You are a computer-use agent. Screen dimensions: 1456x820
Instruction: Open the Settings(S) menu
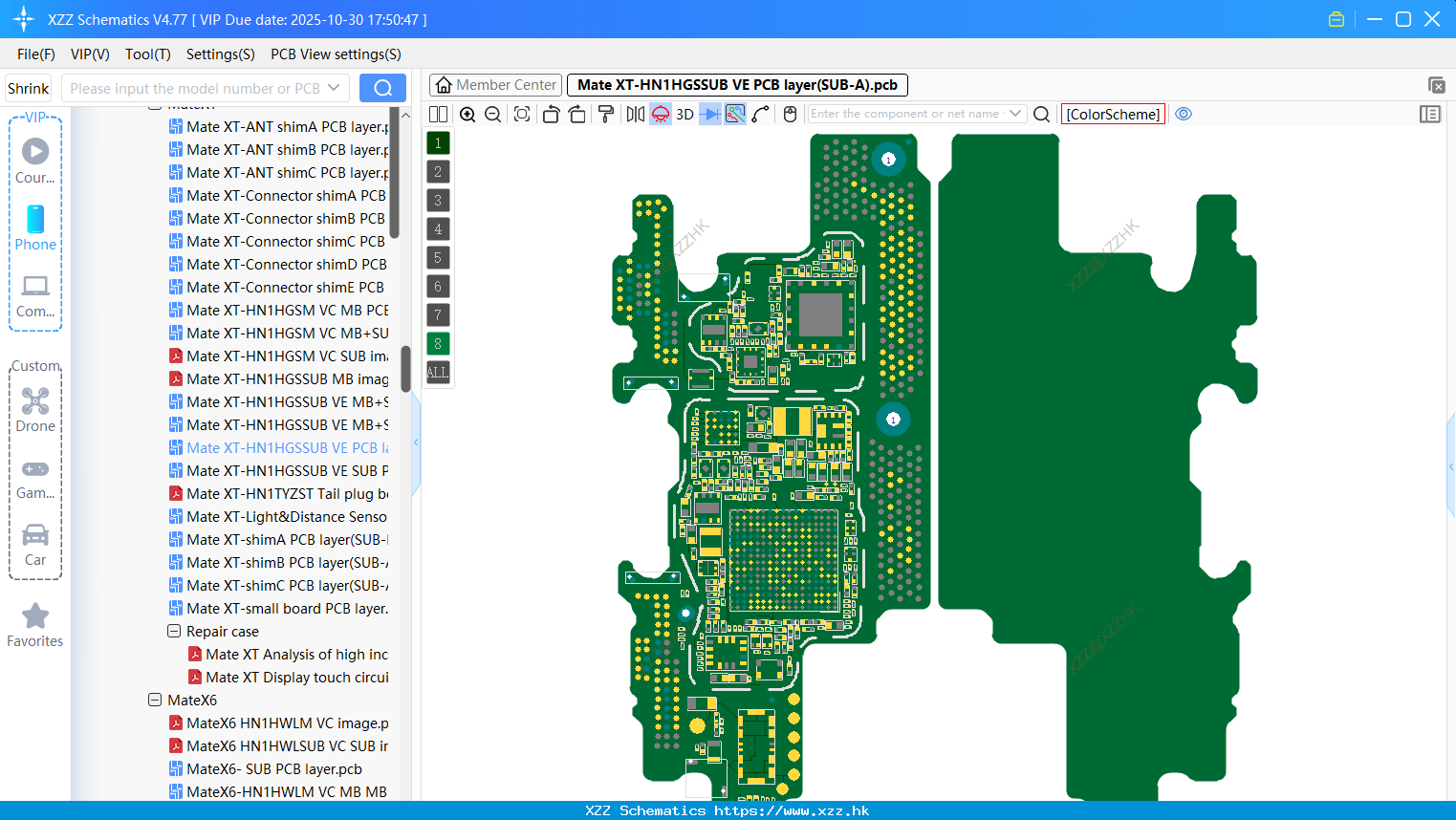(x=221, y=54)
